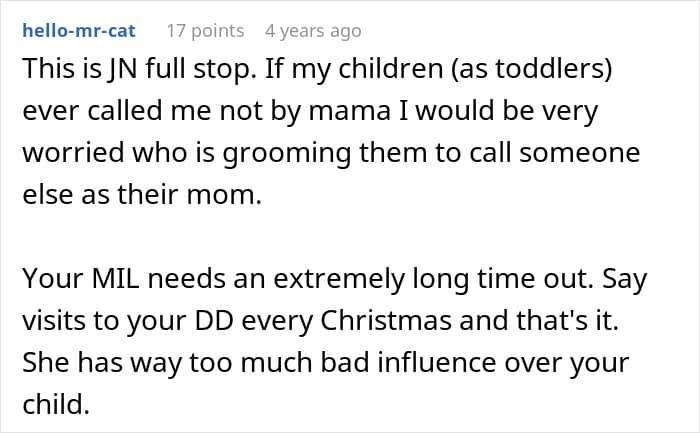Click the paragraph starting "This is JN"

pyautogui.click(x=332, y=127)
